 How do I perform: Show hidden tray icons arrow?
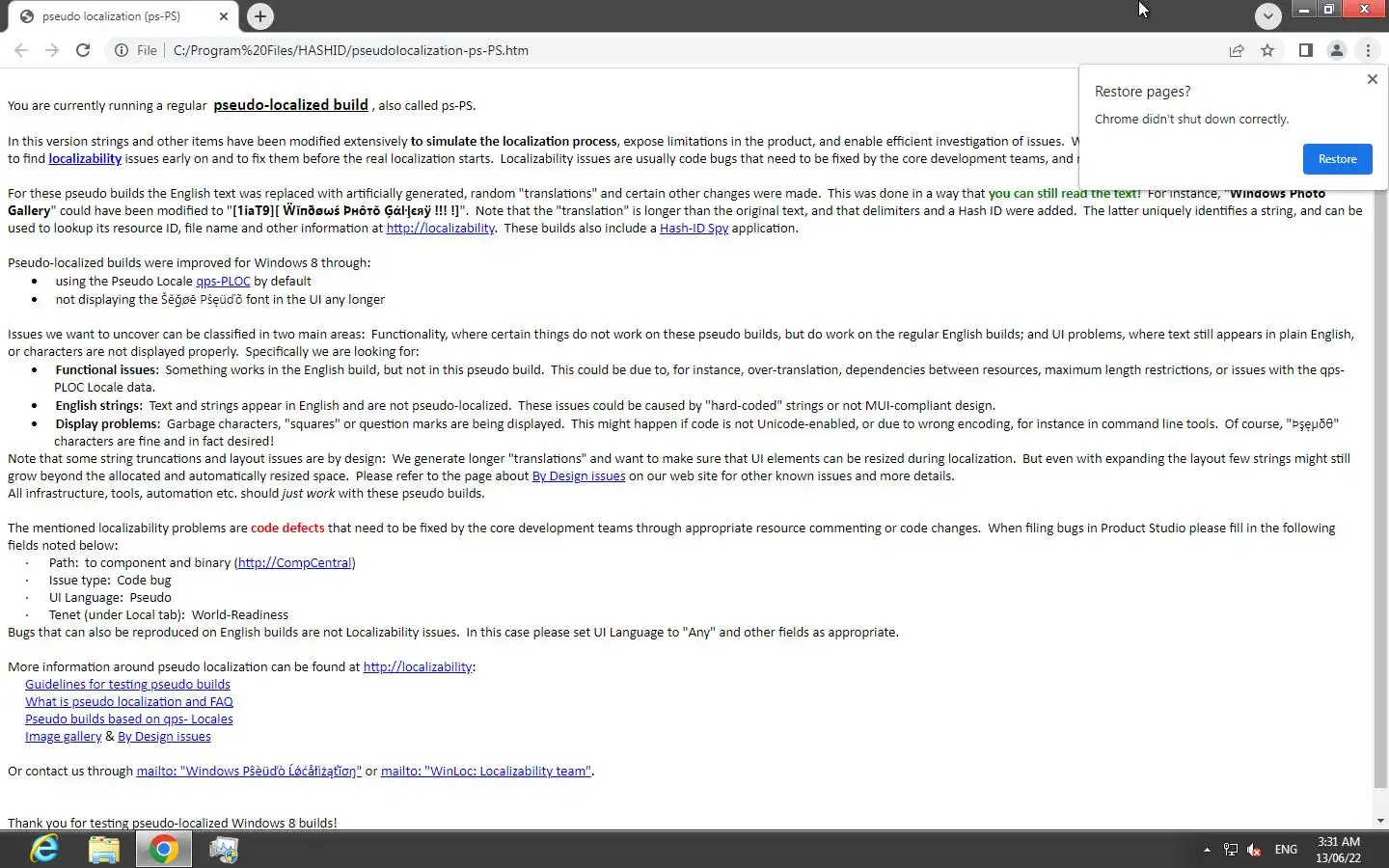1207,850
